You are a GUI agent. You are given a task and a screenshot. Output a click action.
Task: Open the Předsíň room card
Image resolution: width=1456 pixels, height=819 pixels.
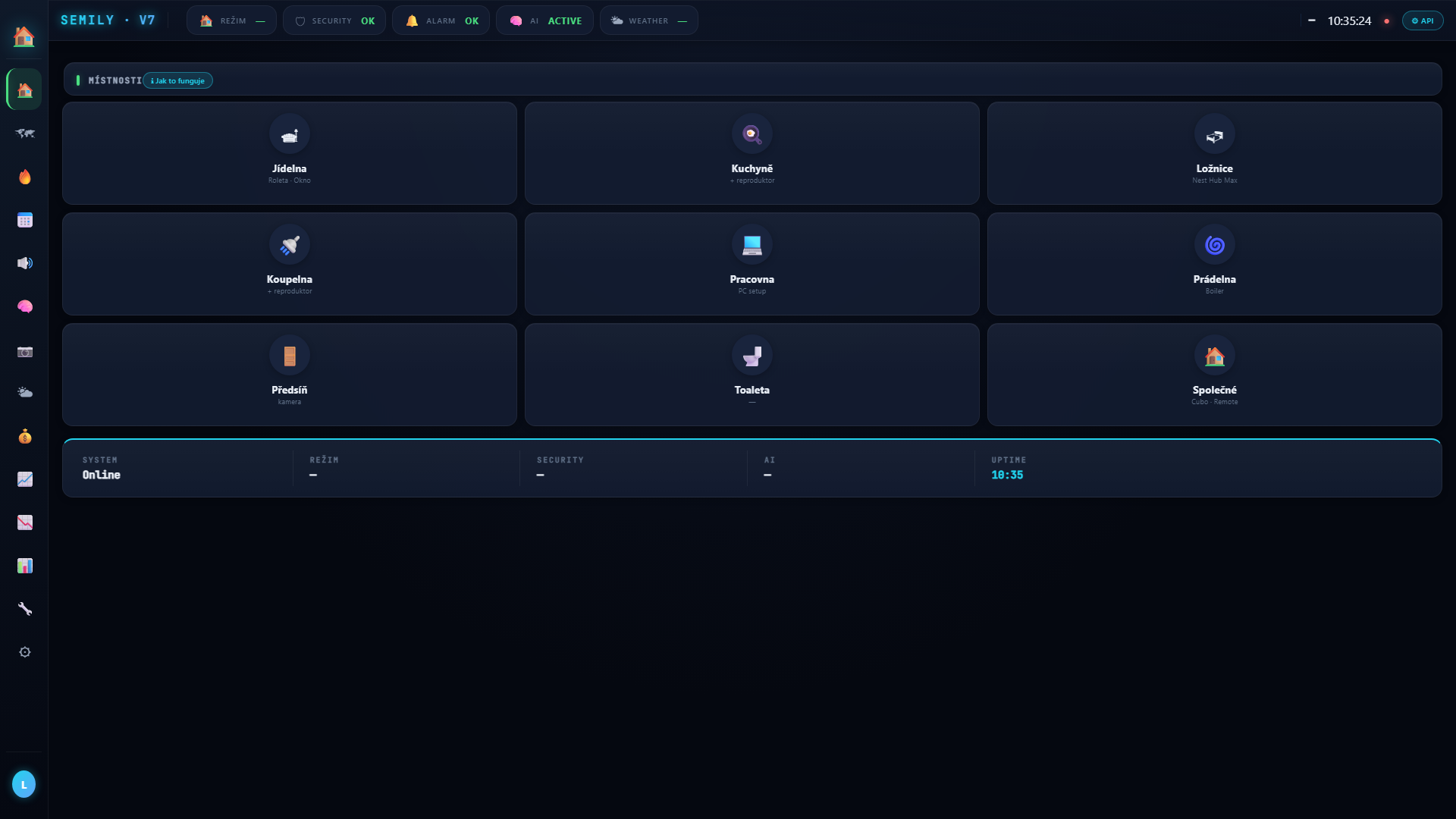pos(290,375)
